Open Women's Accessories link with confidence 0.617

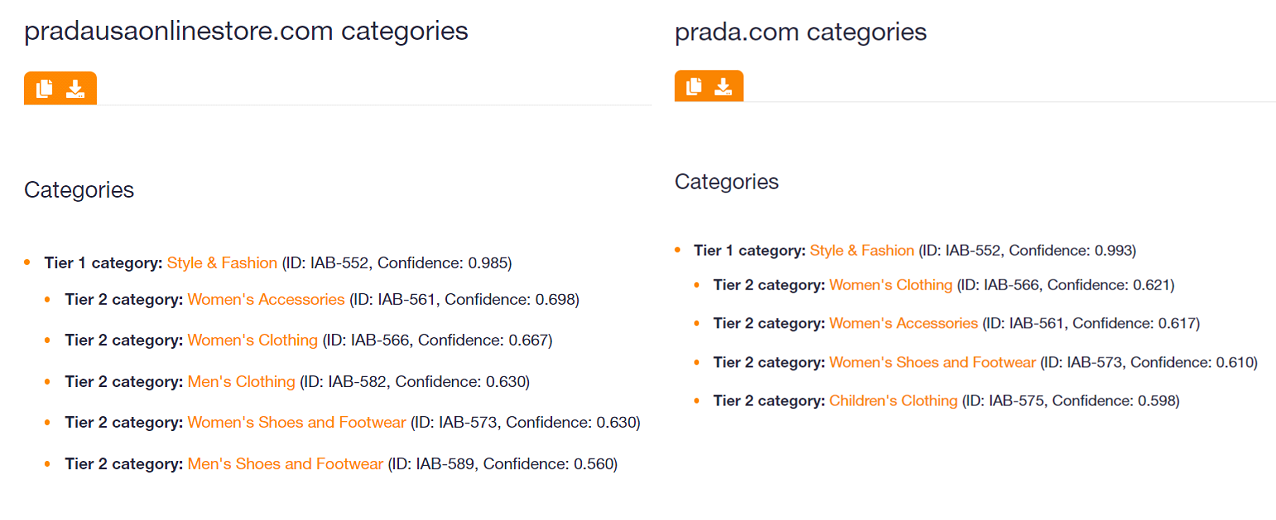pyautogui.click(x=904, y=323)
